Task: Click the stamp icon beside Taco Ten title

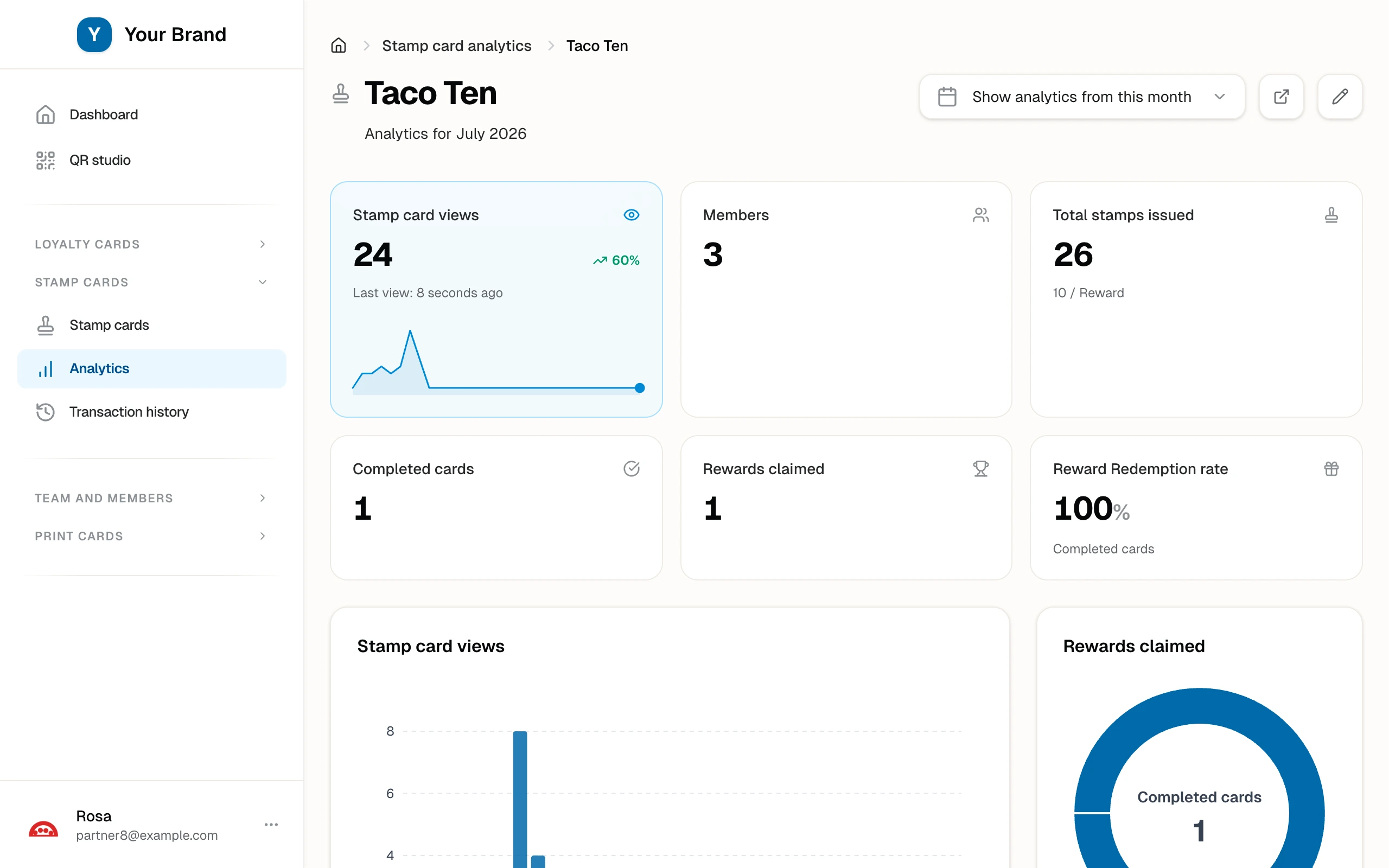Action: pos(340,93)
